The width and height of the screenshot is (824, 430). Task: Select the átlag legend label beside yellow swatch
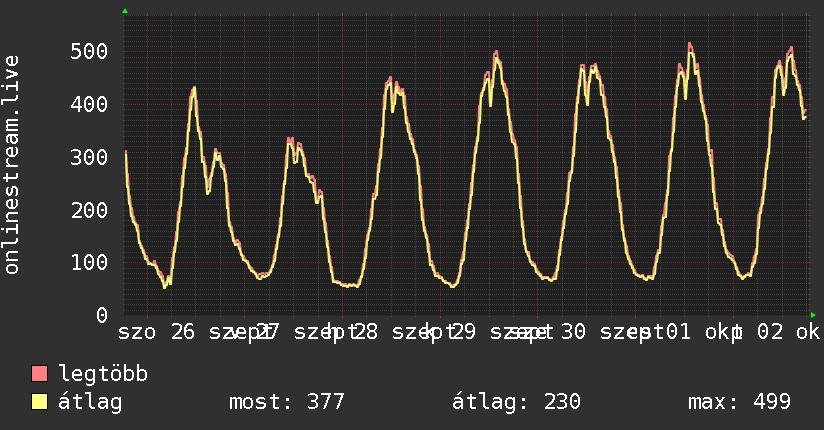(x=90, y=402)
